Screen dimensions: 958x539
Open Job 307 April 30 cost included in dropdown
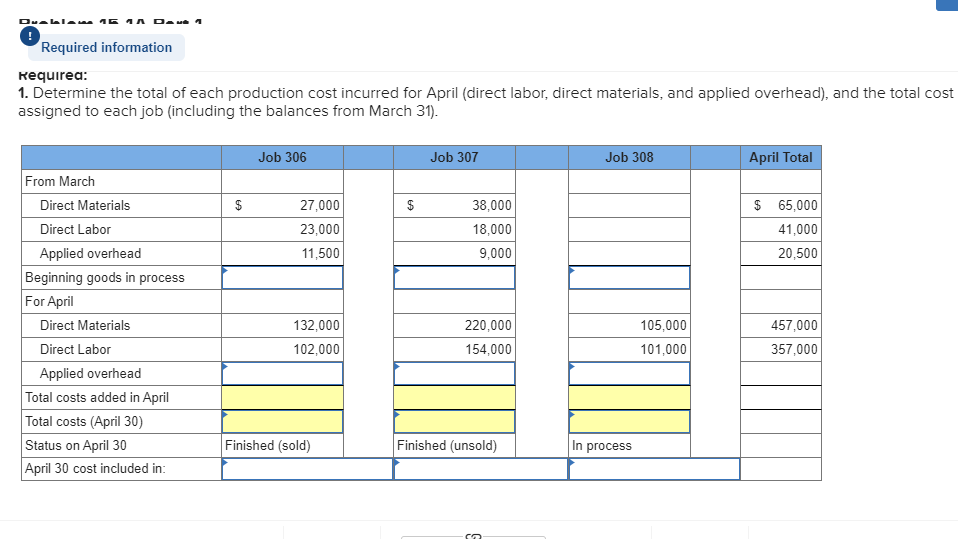point(481,469)
